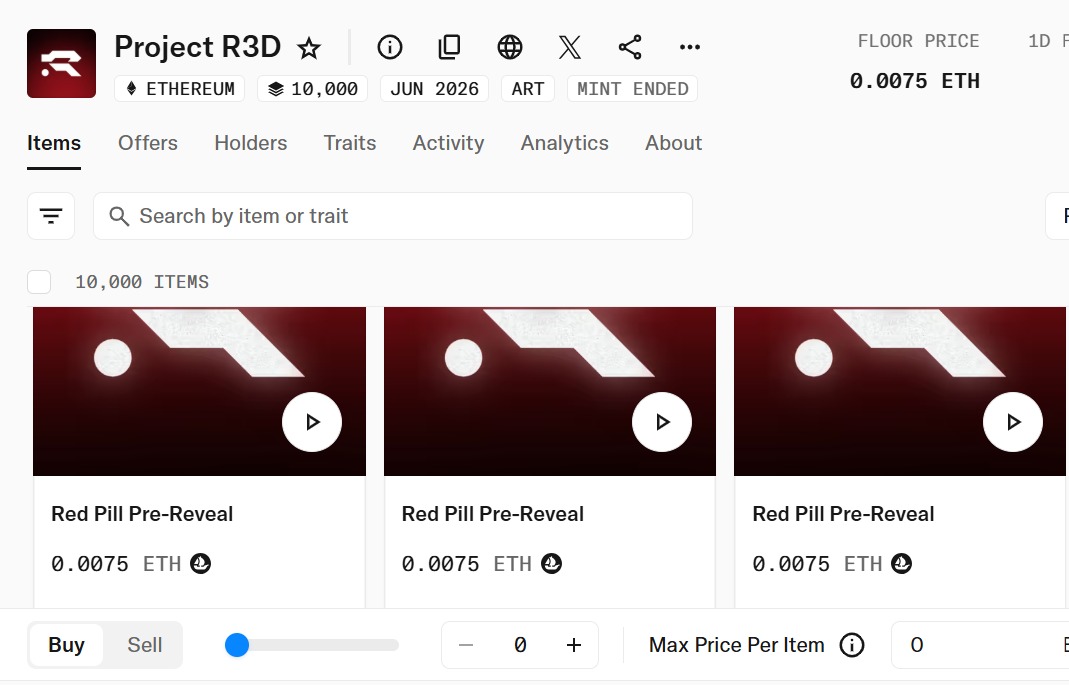Open the Traits tab
This screenshot has width=1069, height=685.
(x=350, y=143)
